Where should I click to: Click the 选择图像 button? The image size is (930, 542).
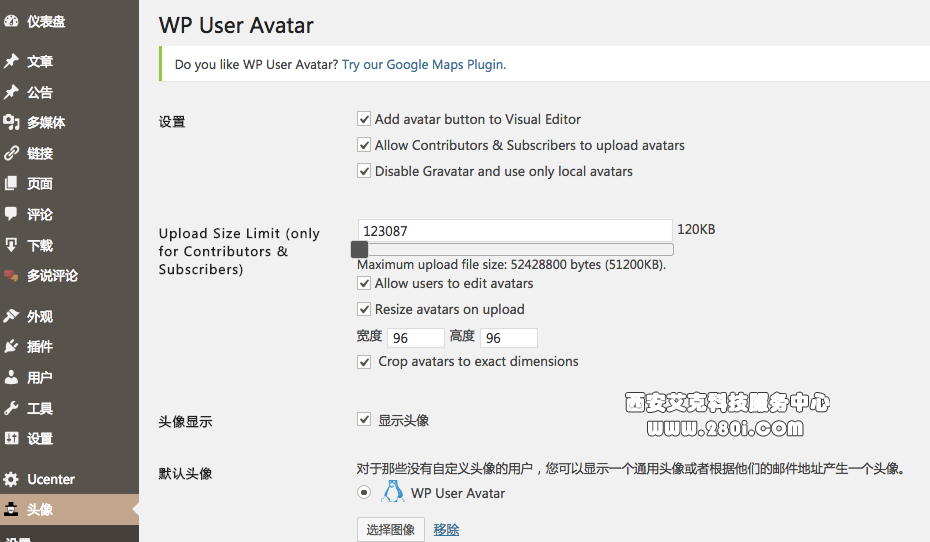pyautogui.click(x=391, y=530)
